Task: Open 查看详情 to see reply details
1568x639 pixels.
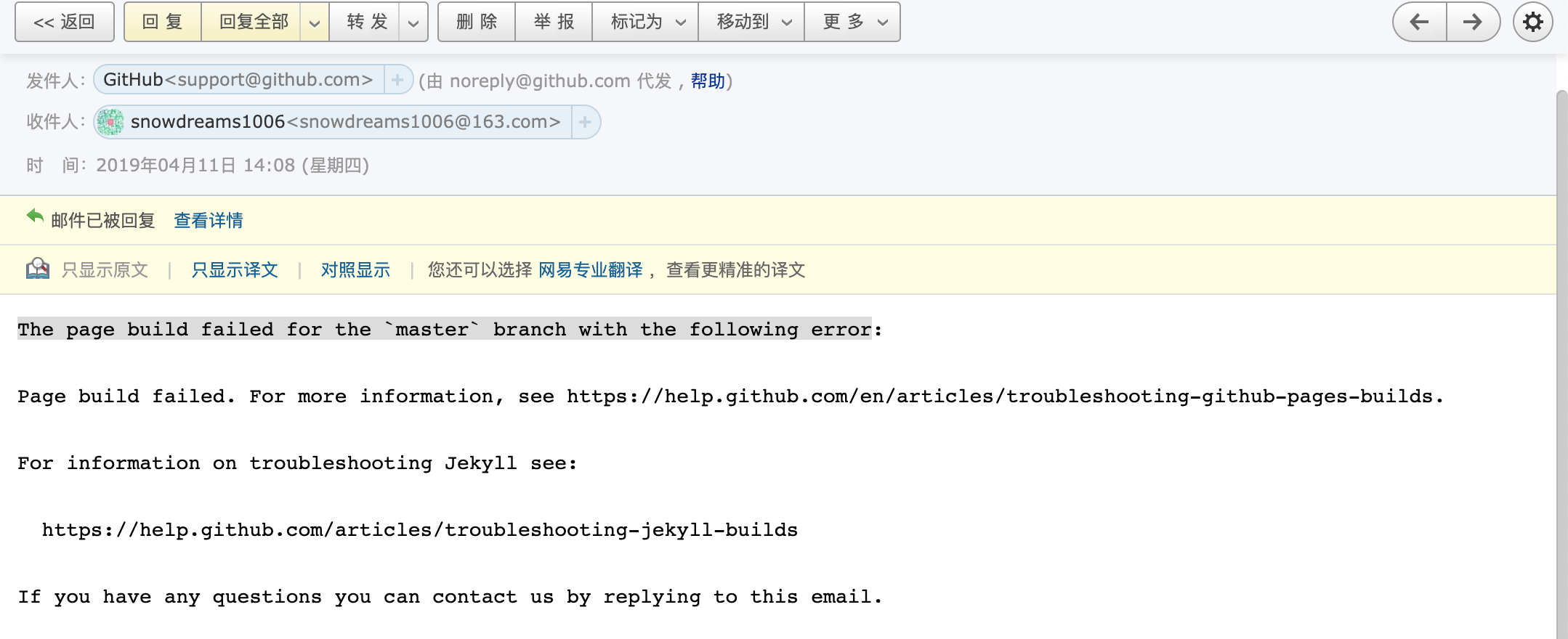Action: tap(207, 220)
